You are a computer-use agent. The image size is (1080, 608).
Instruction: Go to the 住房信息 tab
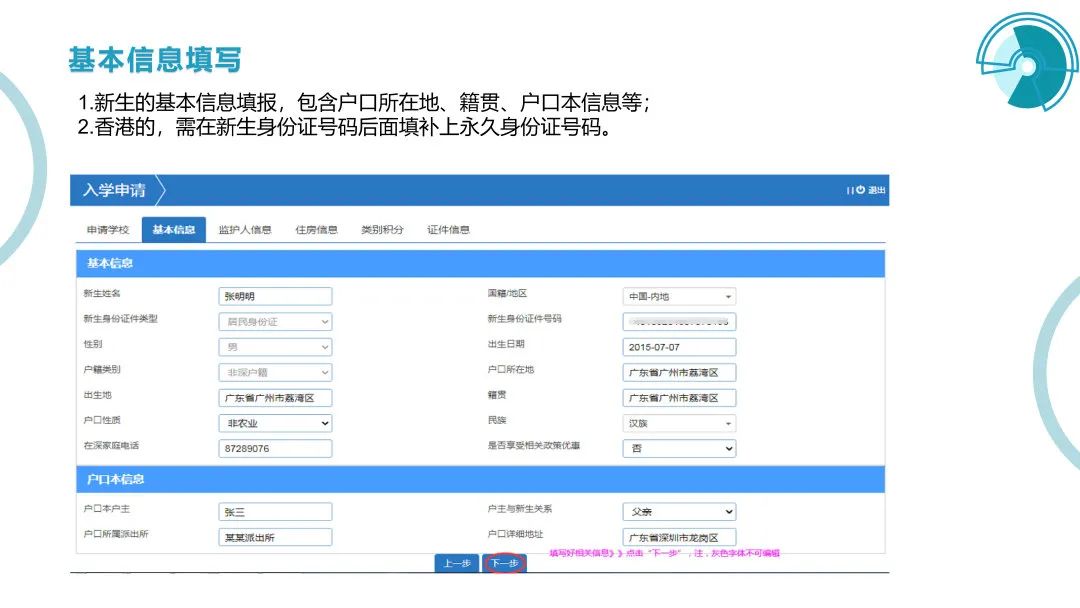pos(316,230)
